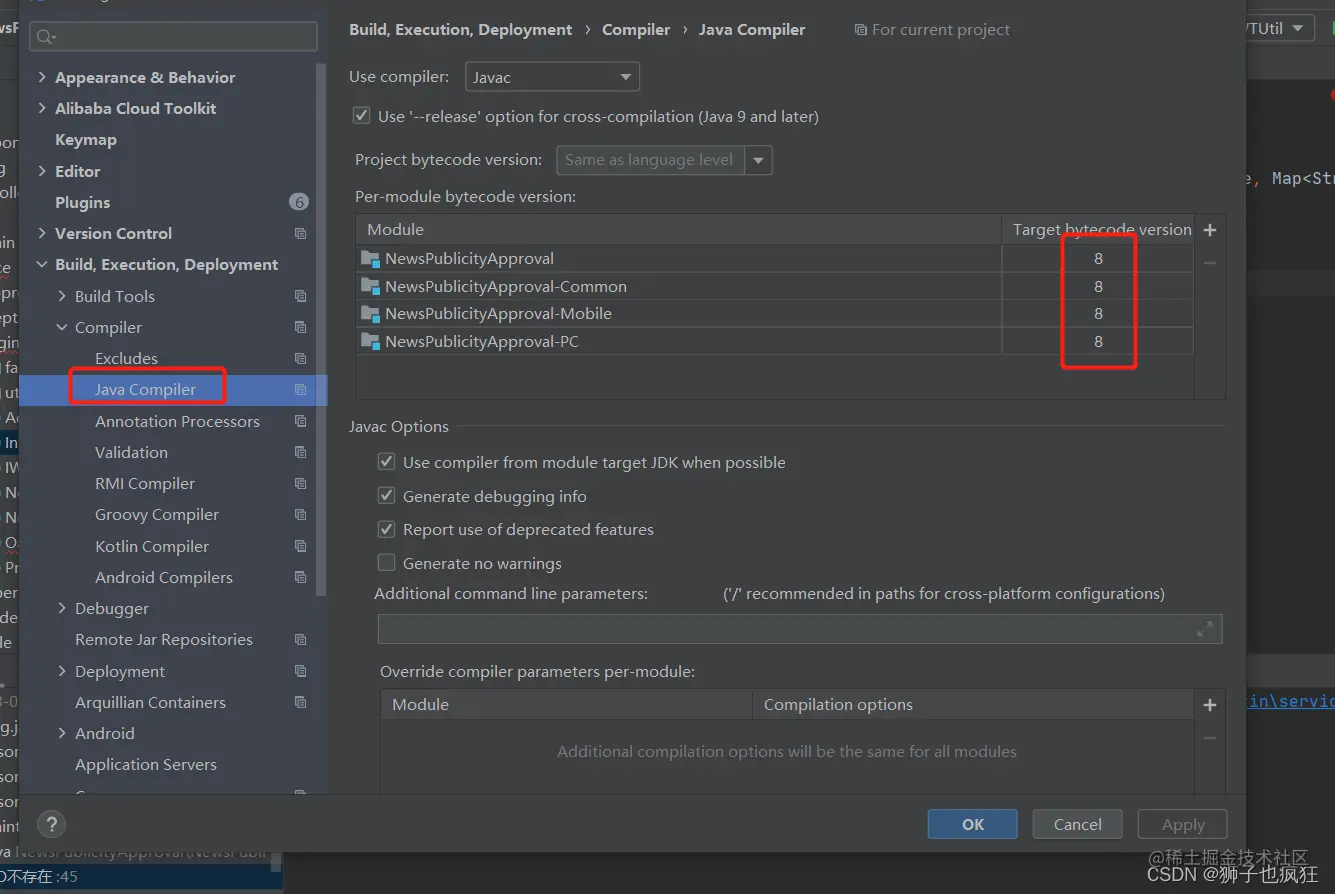The image size is (1335, 894).
Task: Click target version 8 for NewsPublicityApproval-Common
Action: pyautogui.click(x=1098, y=286)
